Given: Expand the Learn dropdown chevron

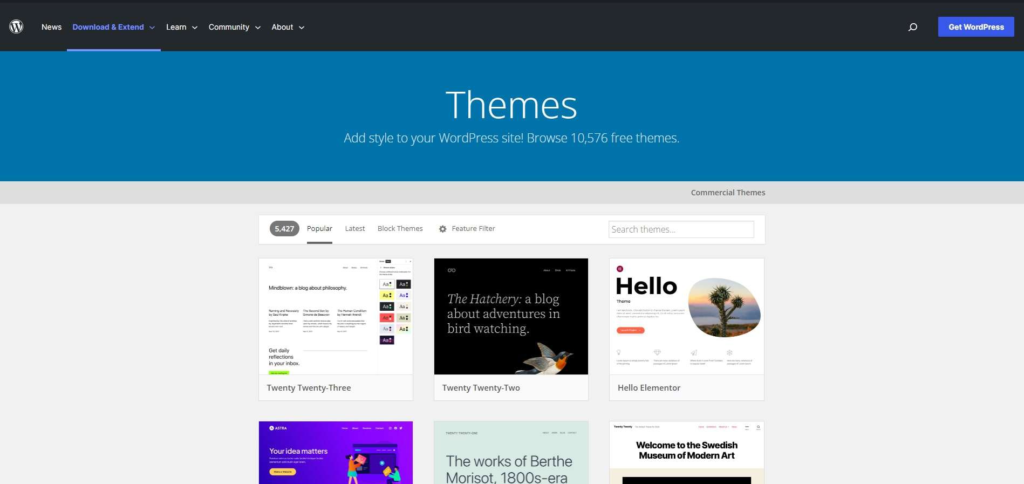Looking at the screenshot, I should (x=195, y=27).
